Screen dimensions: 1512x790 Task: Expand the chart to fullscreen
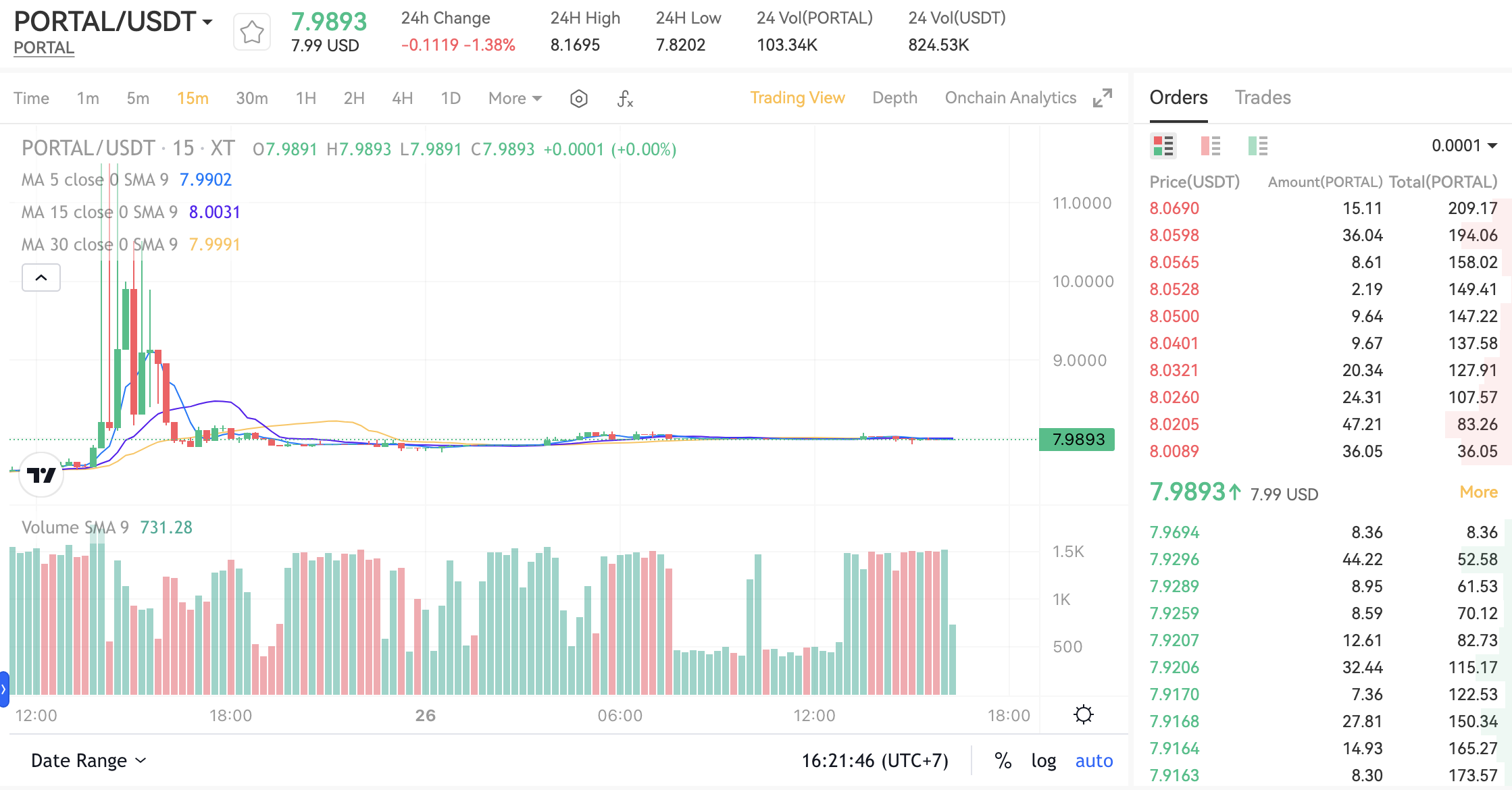(x=1102, y=98)
